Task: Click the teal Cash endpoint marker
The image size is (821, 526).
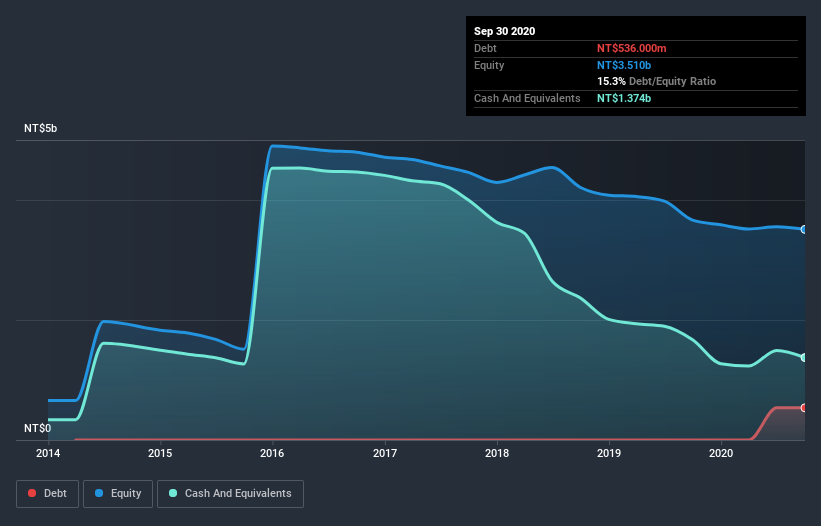Action: 804,357
